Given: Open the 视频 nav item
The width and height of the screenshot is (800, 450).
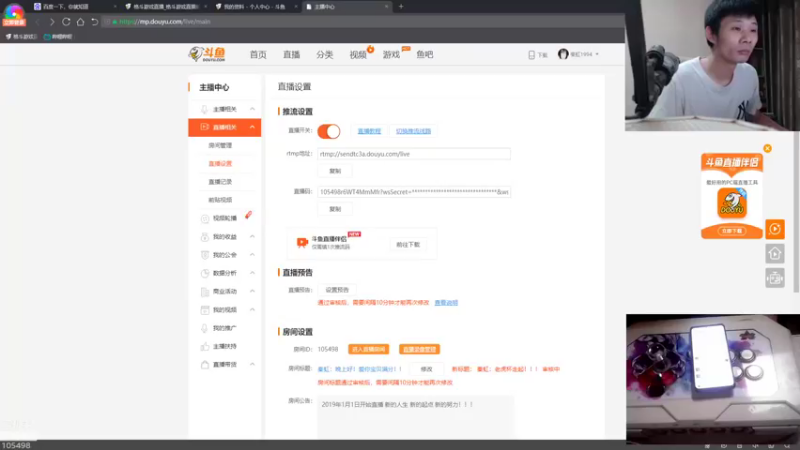Looking at the screenshot, I should (x=358, y=55).
